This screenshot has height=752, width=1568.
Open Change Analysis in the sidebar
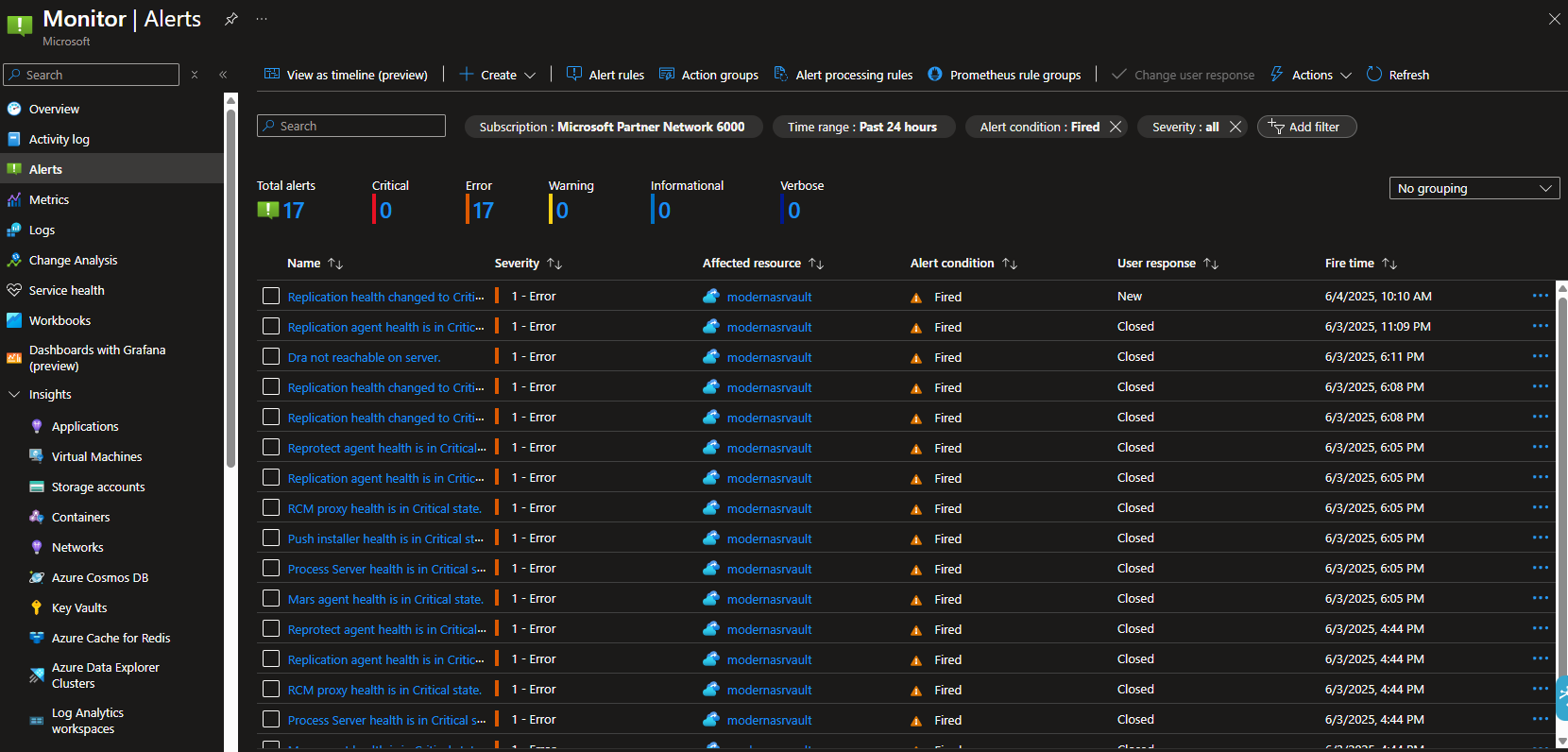[73, 260]
